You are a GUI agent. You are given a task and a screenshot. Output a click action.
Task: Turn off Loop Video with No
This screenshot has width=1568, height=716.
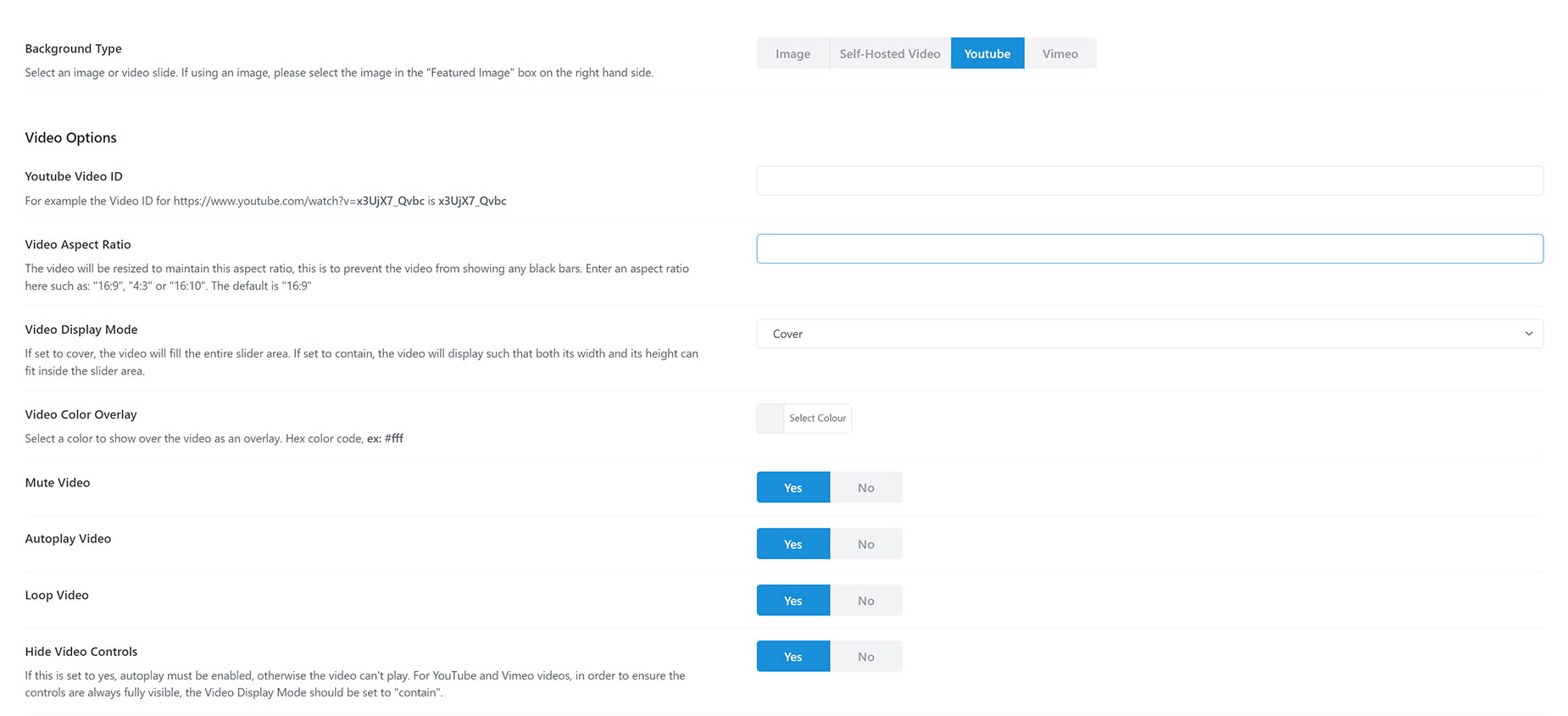pos(865,601)
